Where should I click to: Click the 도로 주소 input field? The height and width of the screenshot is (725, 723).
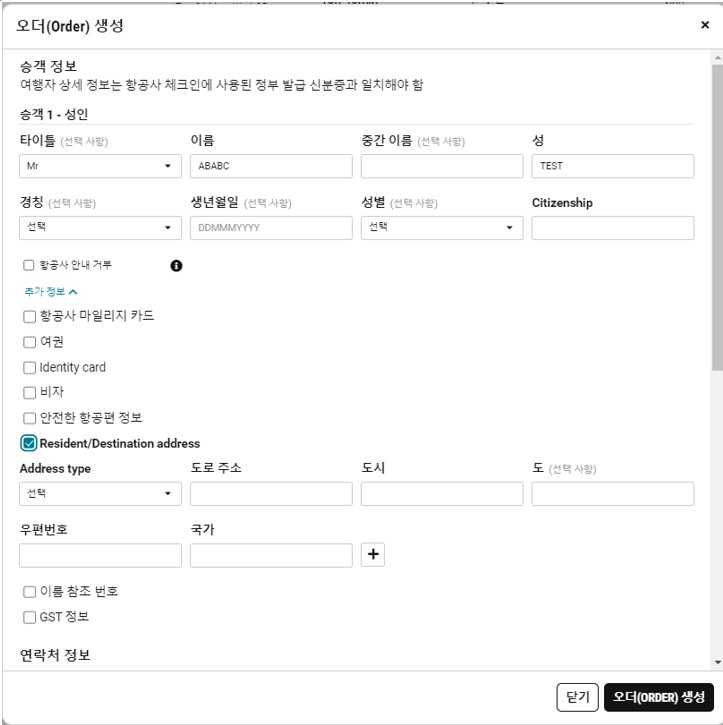pos(271,493)
